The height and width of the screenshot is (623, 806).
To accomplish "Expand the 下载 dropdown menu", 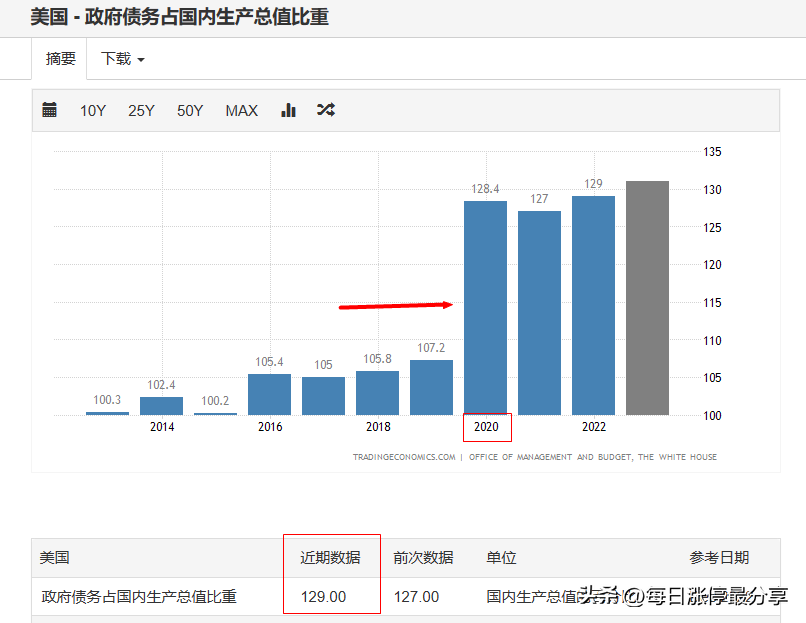I will pyautogui.click(x=122, y=59).
